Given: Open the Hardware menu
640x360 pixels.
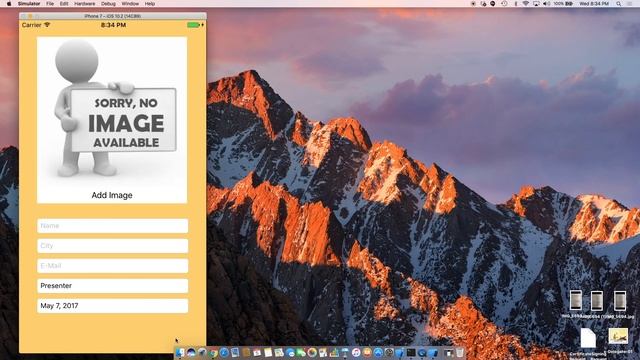Looking at the screenshot, I should (84, 4).
